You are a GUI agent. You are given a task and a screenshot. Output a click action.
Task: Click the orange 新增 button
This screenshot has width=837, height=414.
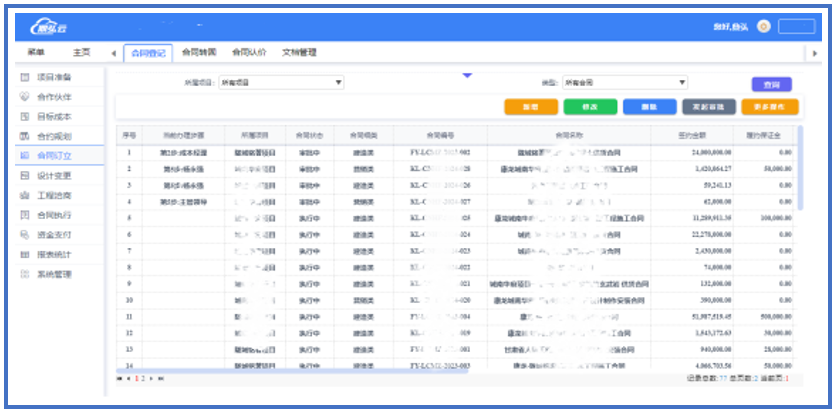click(x=531, y=107)
